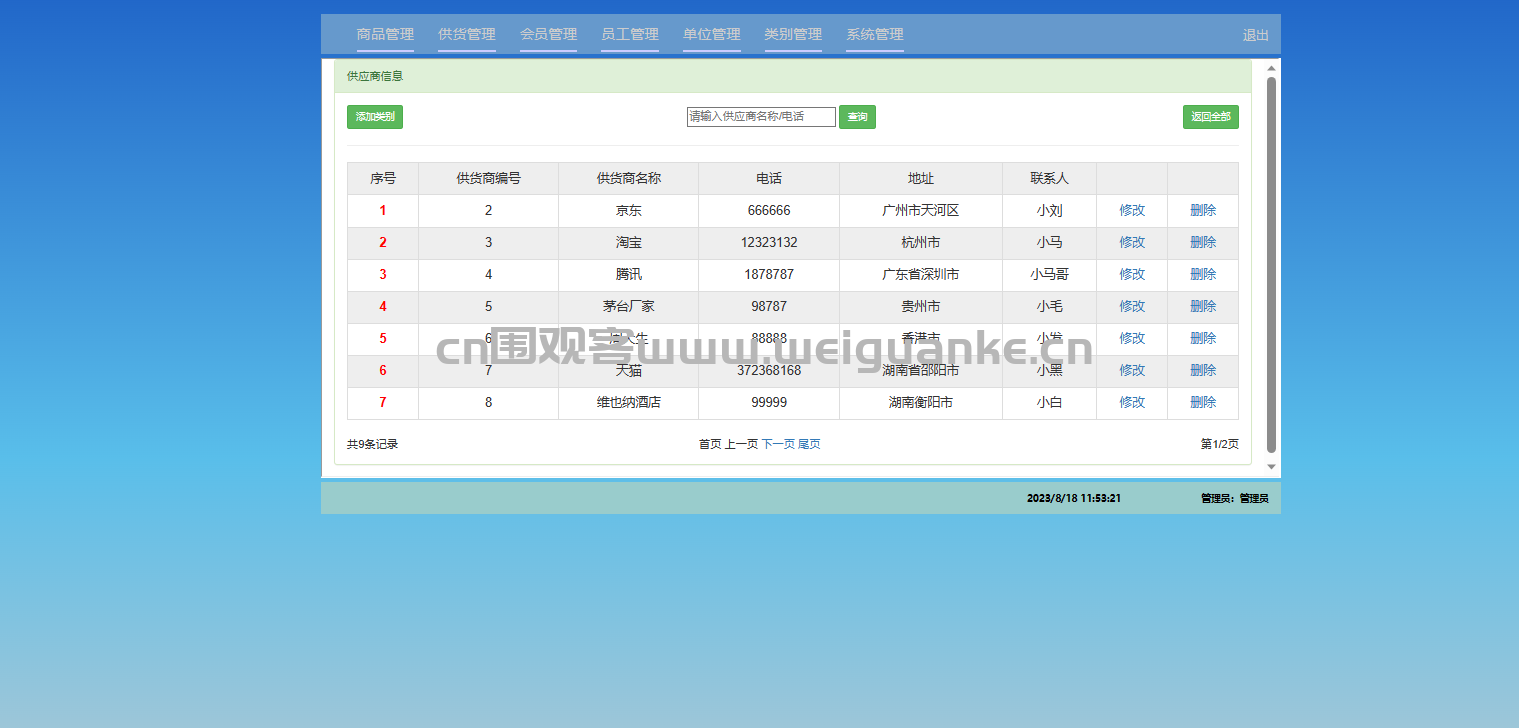Jump to the 尾页 last page
The height and width of the screenshot is (728, 1519).
809,444
